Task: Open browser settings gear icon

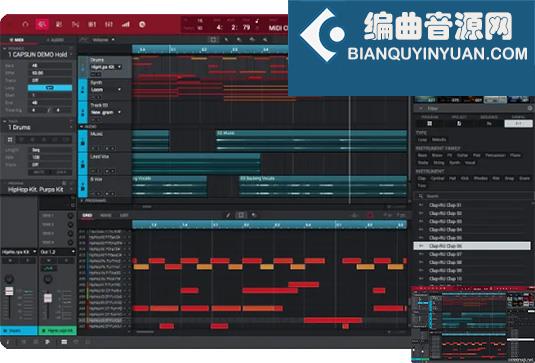Action: [x=530, y=108]
